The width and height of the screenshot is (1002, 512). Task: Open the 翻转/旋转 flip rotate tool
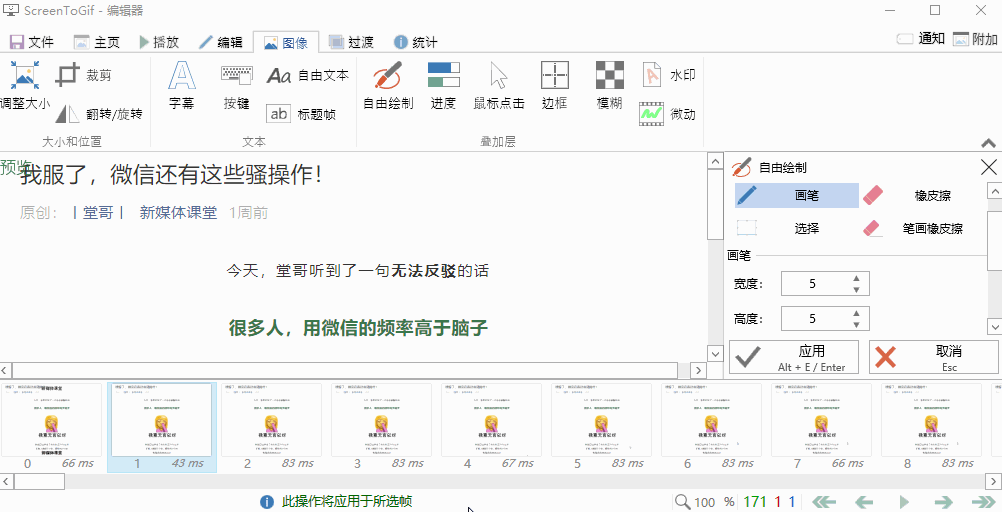[98, 114]
